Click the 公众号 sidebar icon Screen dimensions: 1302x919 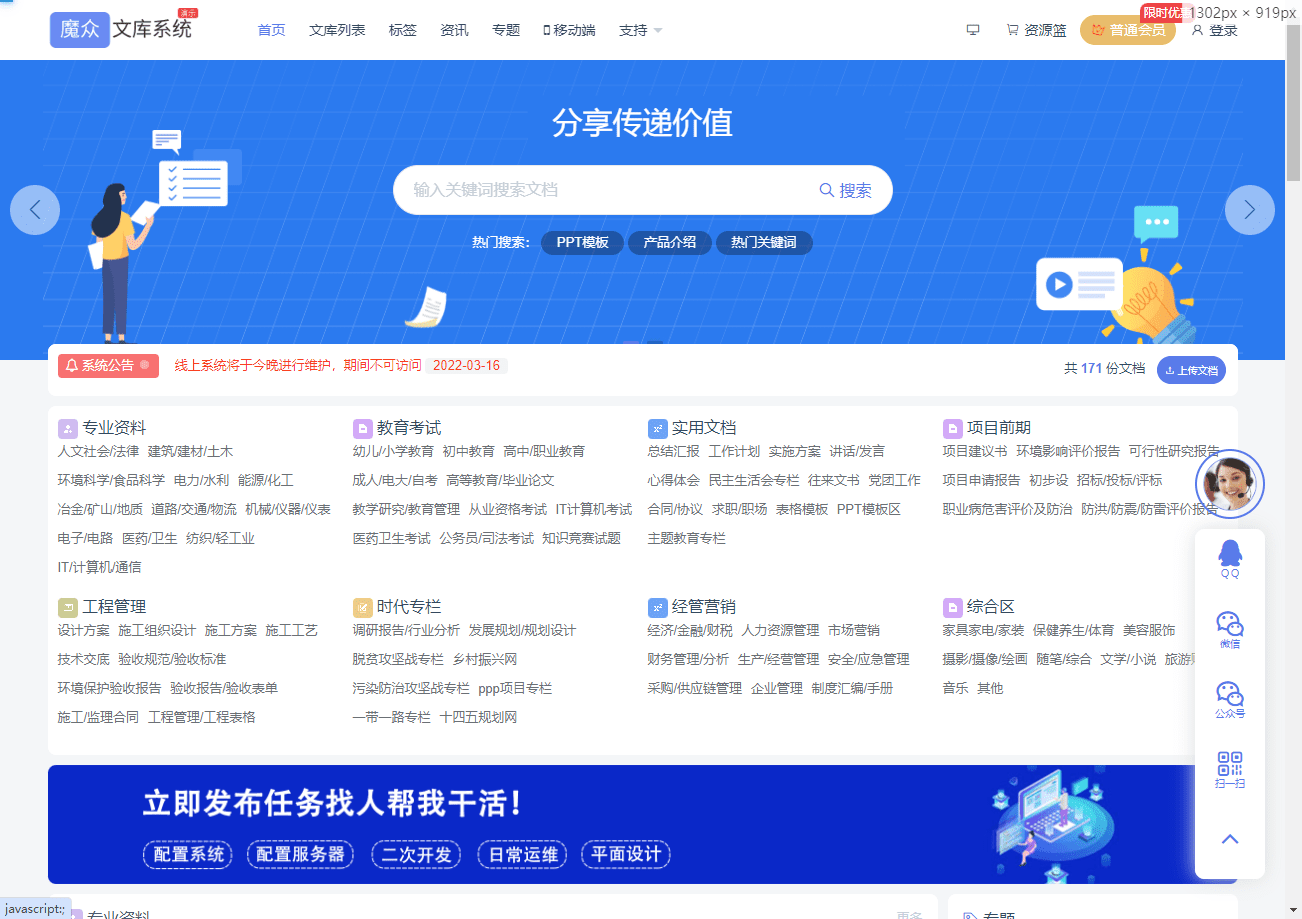click(x=1229, y=699)
